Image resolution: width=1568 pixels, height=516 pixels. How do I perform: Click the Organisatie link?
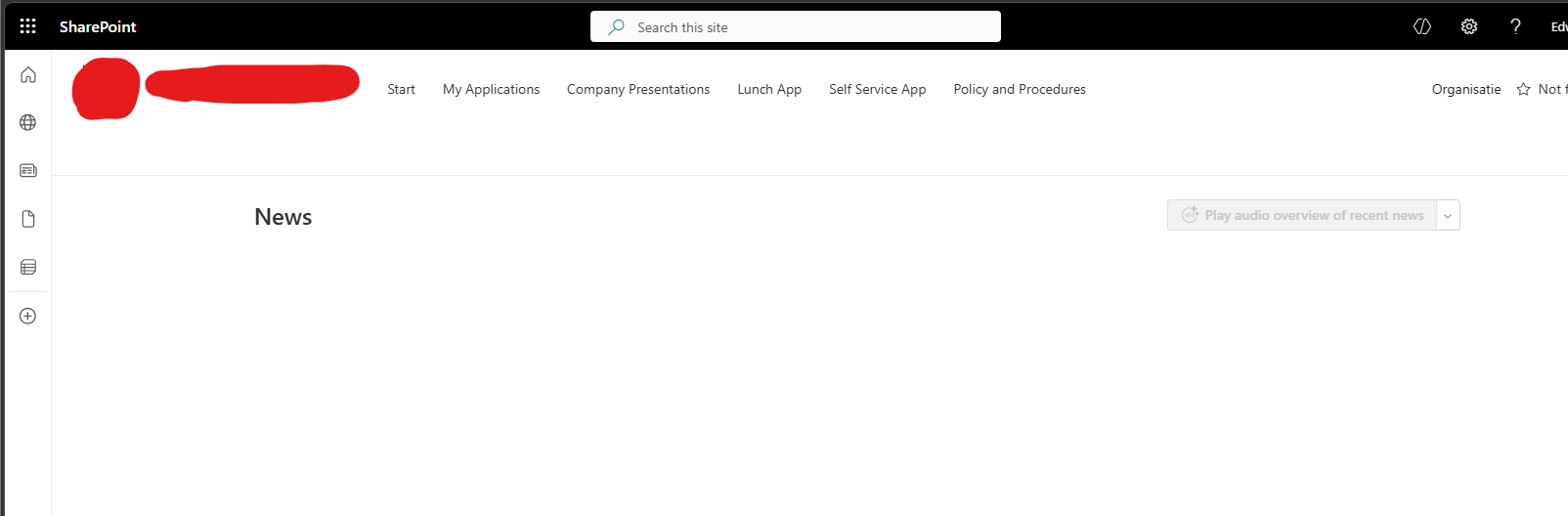pyautogui.click(x=1466, y=89)
